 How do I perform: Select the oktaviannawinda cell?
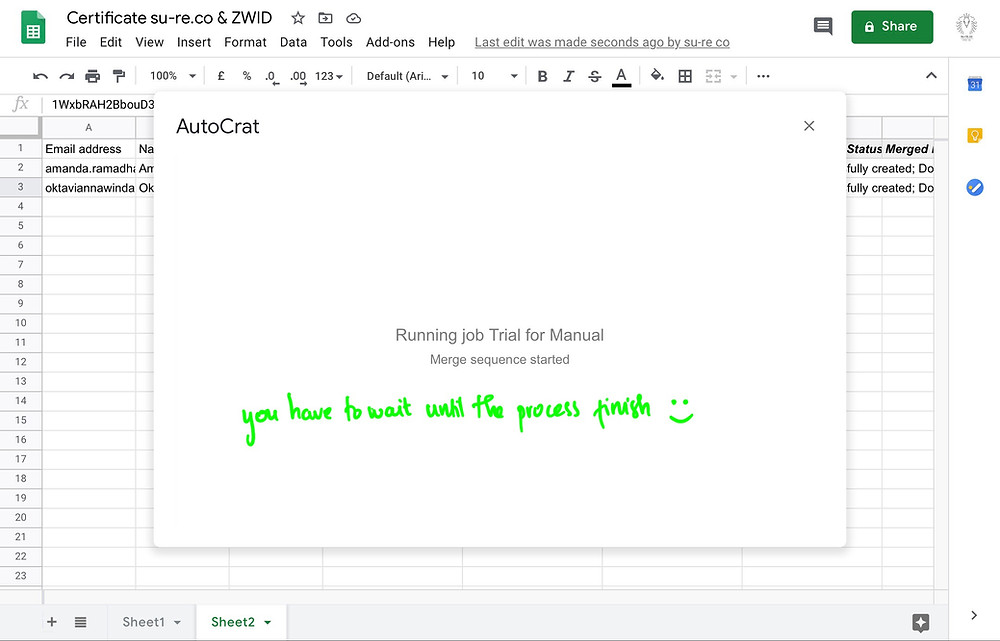point(89,188)
